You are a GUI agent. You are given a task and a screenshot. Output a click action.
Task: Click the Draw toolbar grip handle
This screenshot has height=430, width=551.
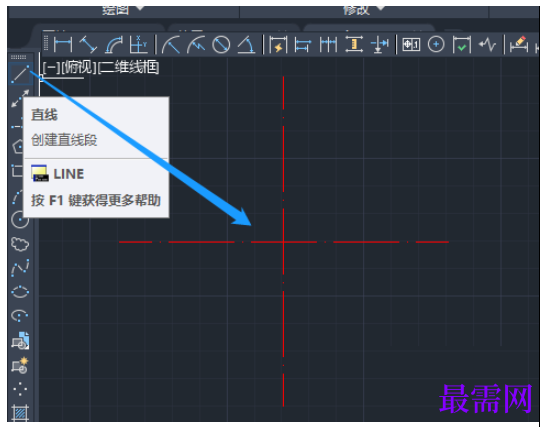tap(19, 57)
